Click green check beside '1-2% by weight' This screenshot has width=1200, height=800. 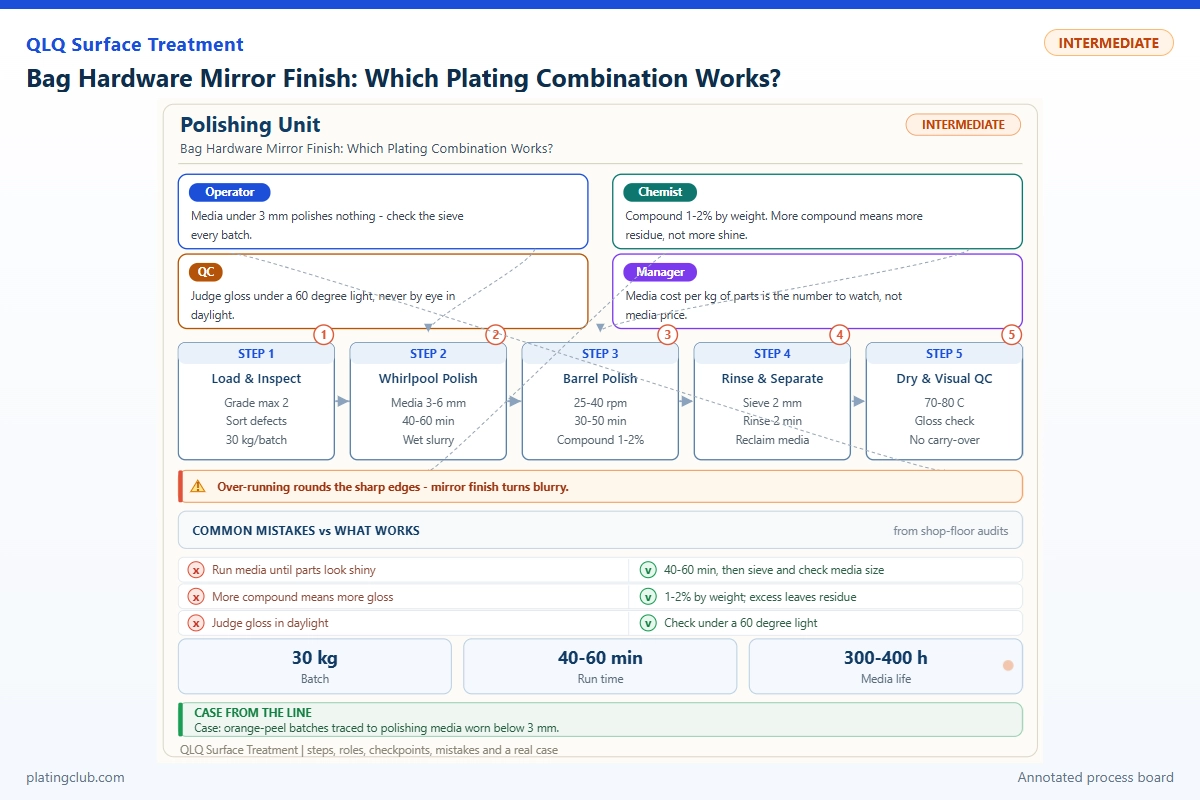click(648, 597)
